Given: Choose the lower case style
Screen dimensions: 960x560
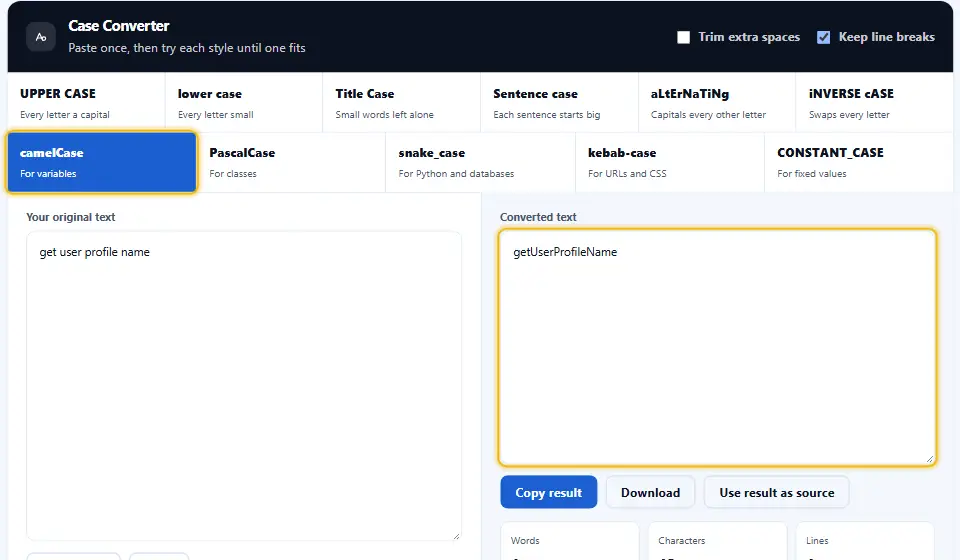Looking at the screenshot, I should tap(244, 103).
